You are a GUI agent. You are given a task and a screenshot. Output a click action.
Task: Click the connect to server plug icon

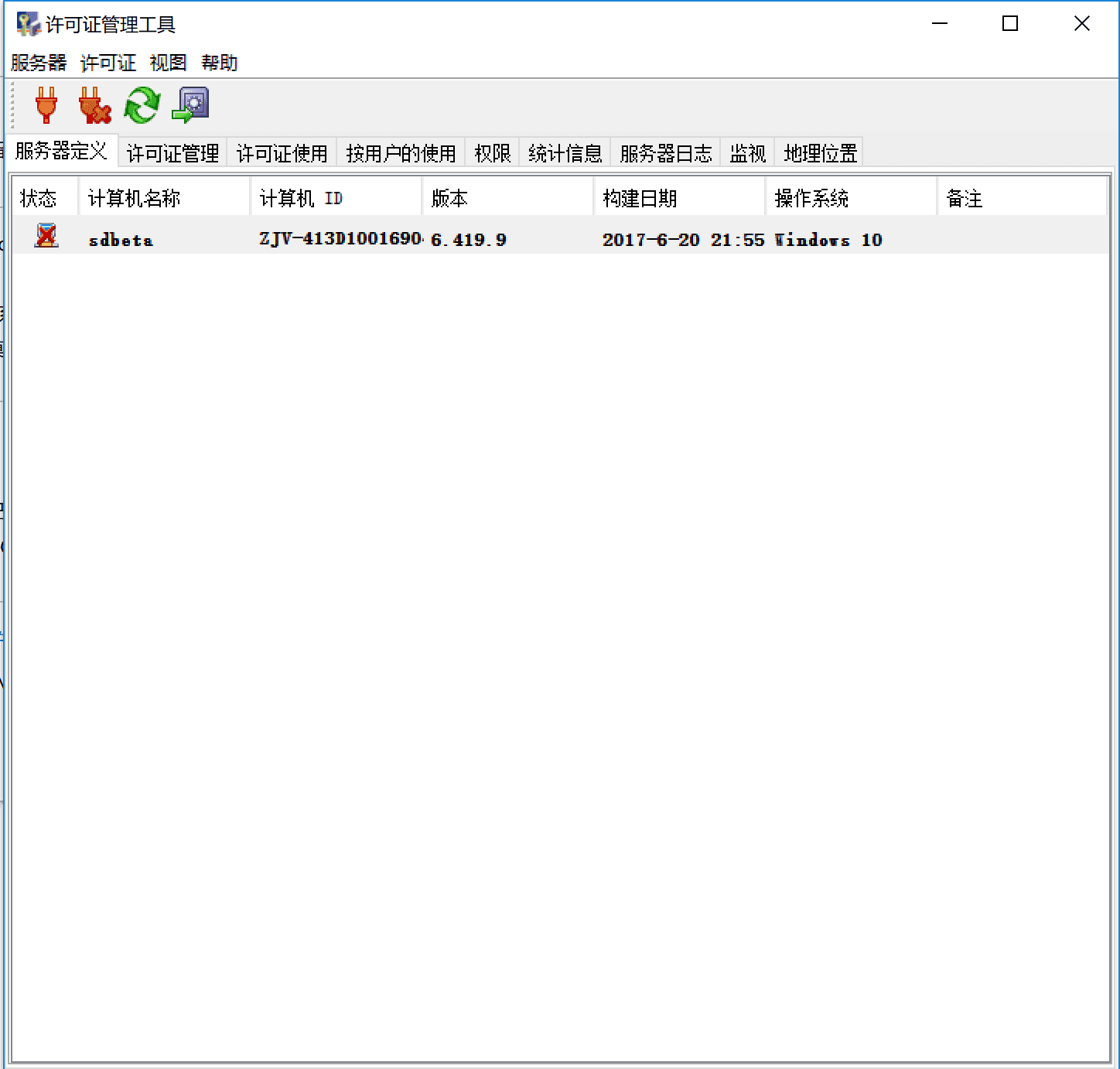tap(46, 106)
